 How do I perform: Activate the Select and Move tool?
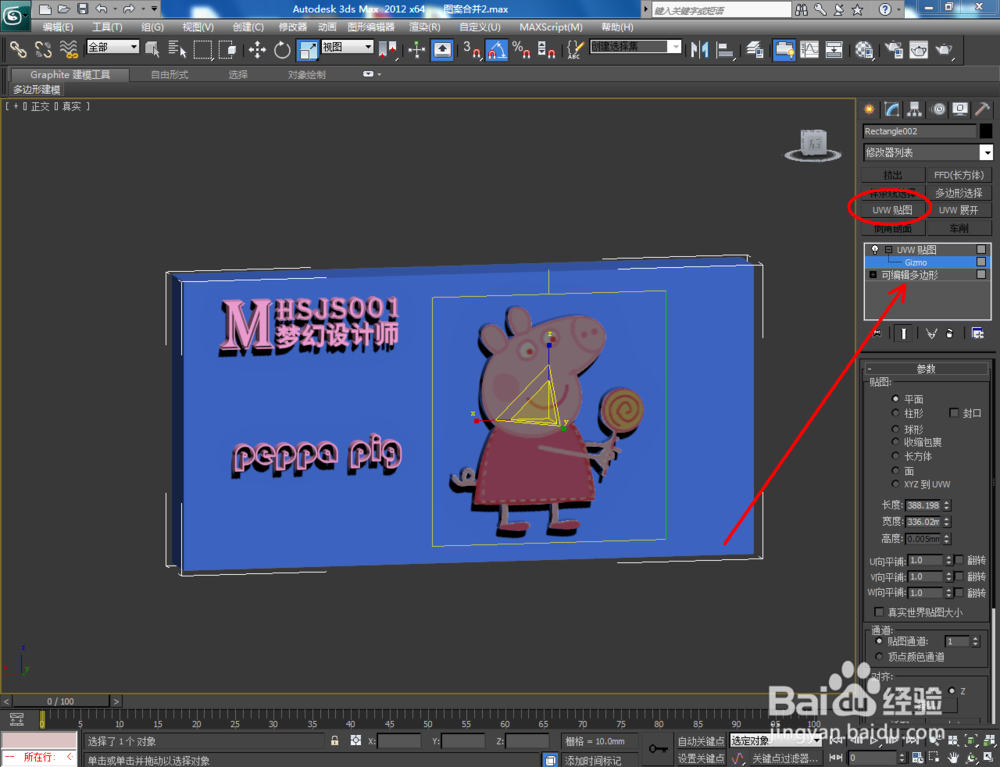(x=257, y=49)
